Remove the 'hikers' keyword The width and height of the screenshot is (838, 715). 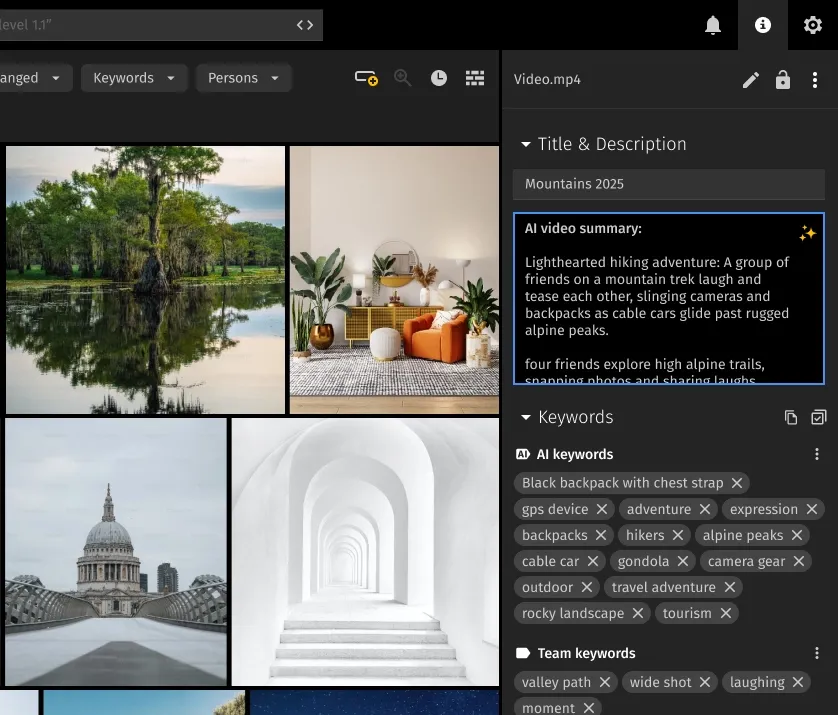coord(678,535)
